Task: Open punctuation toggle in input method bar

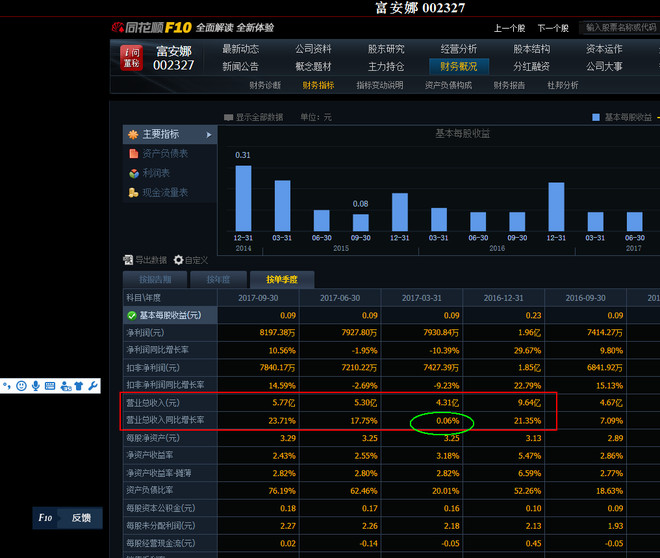Action: pos(7,385)
